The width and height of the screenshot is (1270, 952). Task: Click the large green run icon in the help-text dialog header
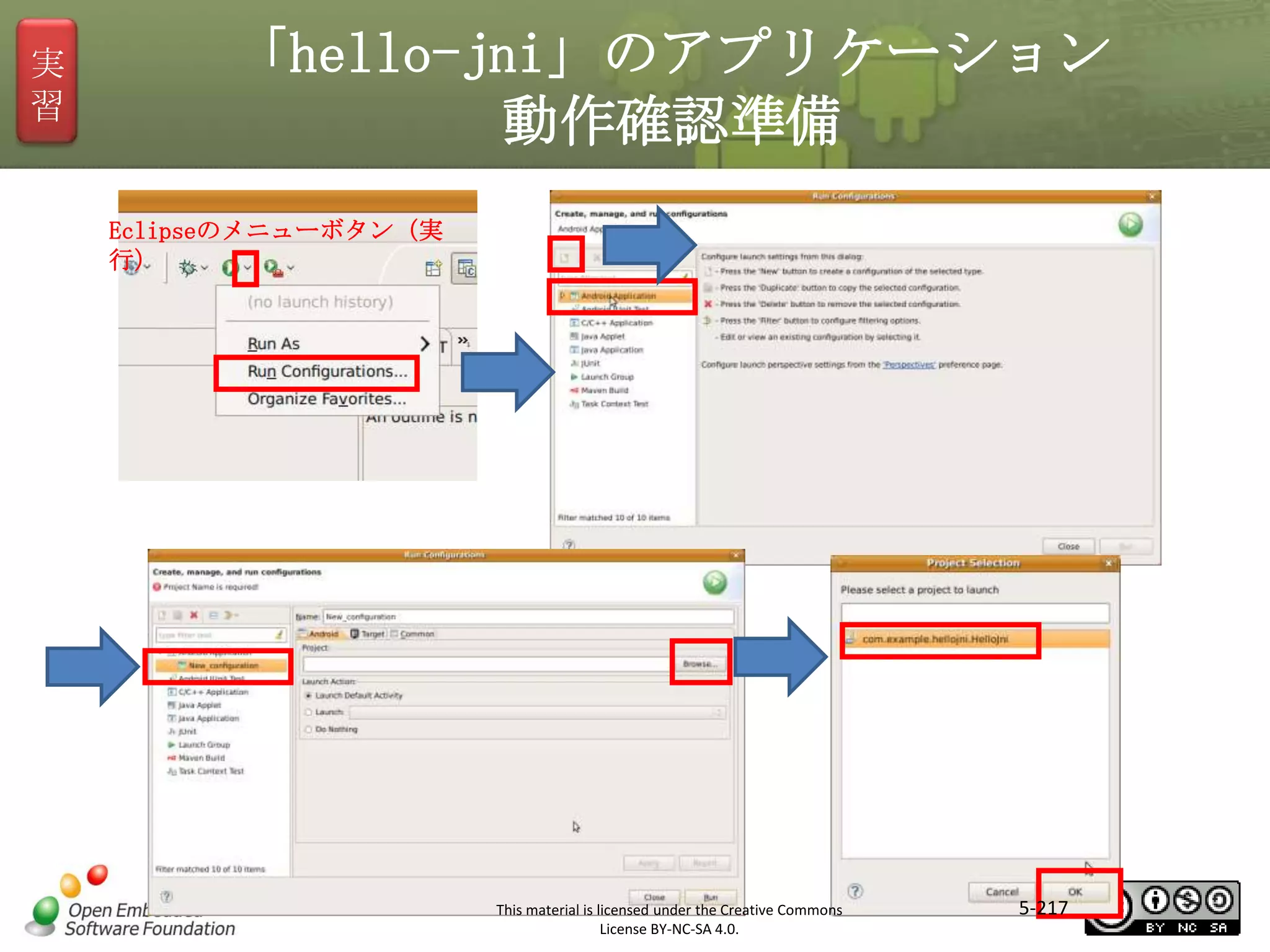point(1130,224)
